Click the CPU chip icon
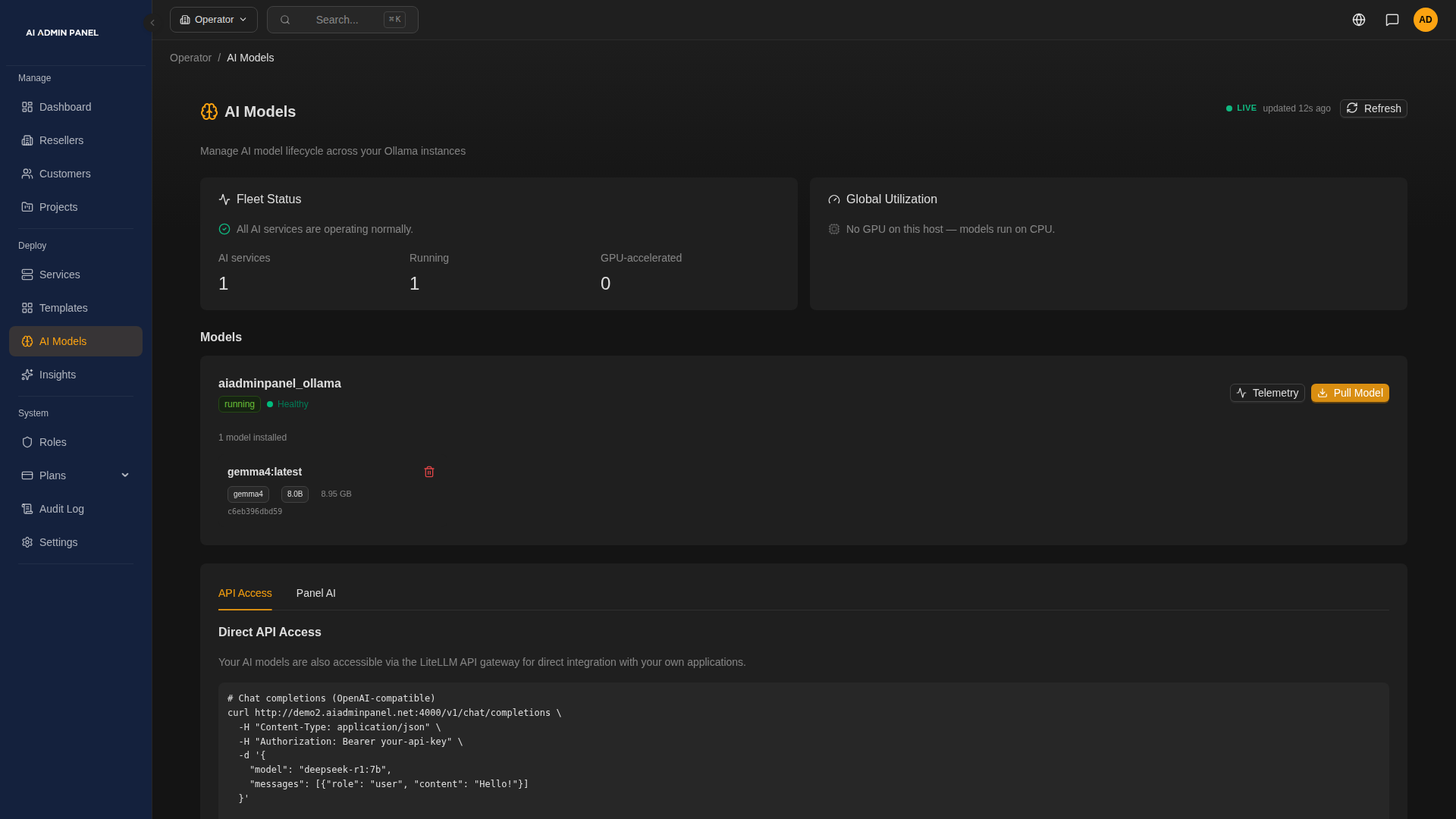This screenshot has width=1456, height=819. click(x=834, y=229)
